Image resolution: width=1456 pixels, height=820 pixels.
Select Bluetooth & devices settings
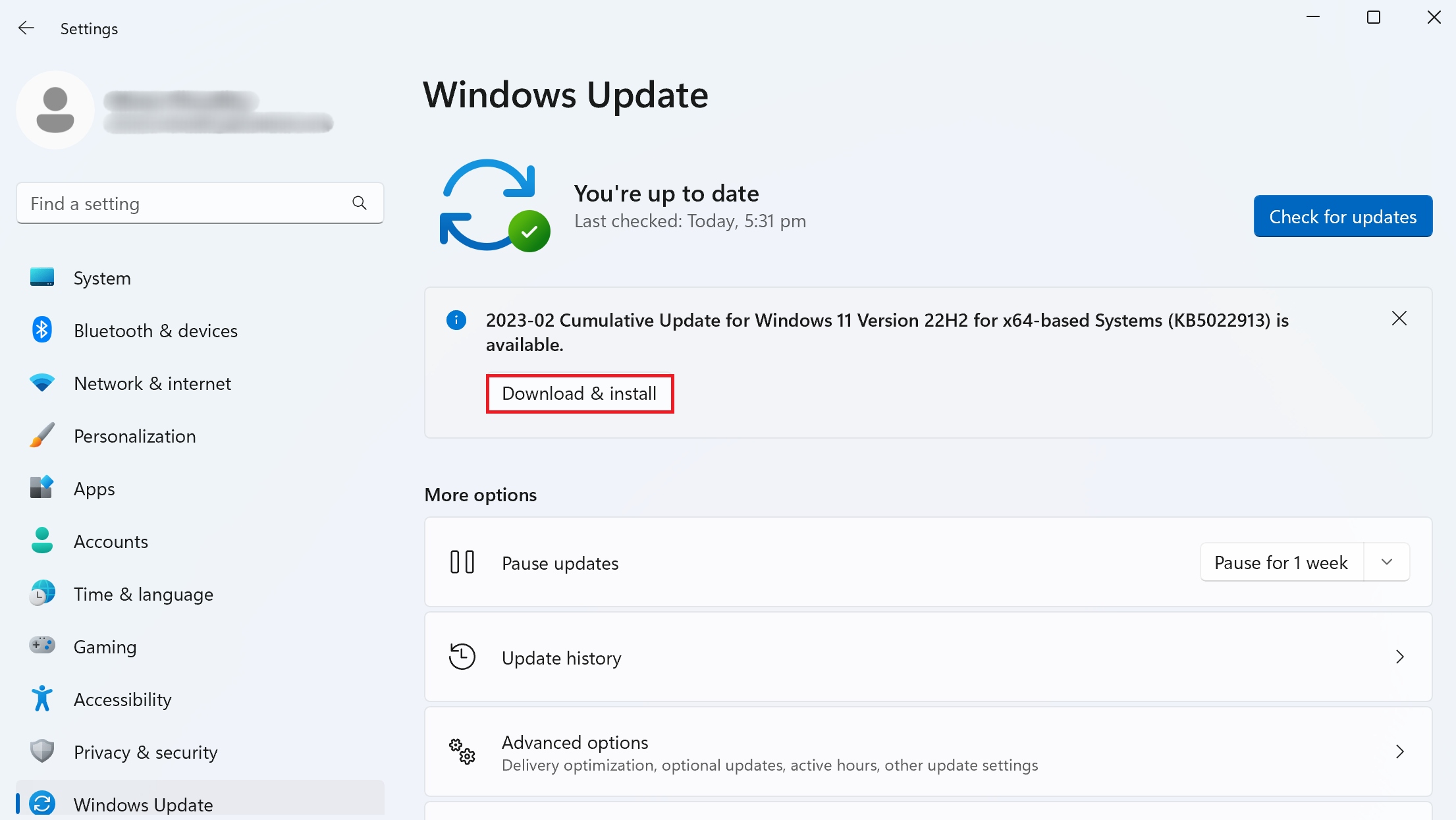coord(155,330)
